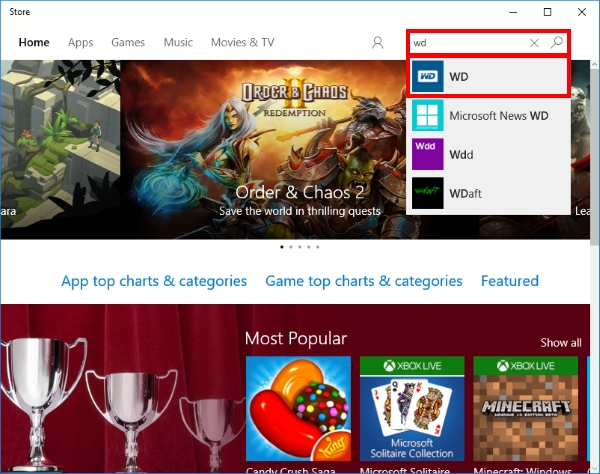This screenshot has height=474, width=600.
Task: Open the Microsoft News WD tile icon
Action: click(427, 115)
